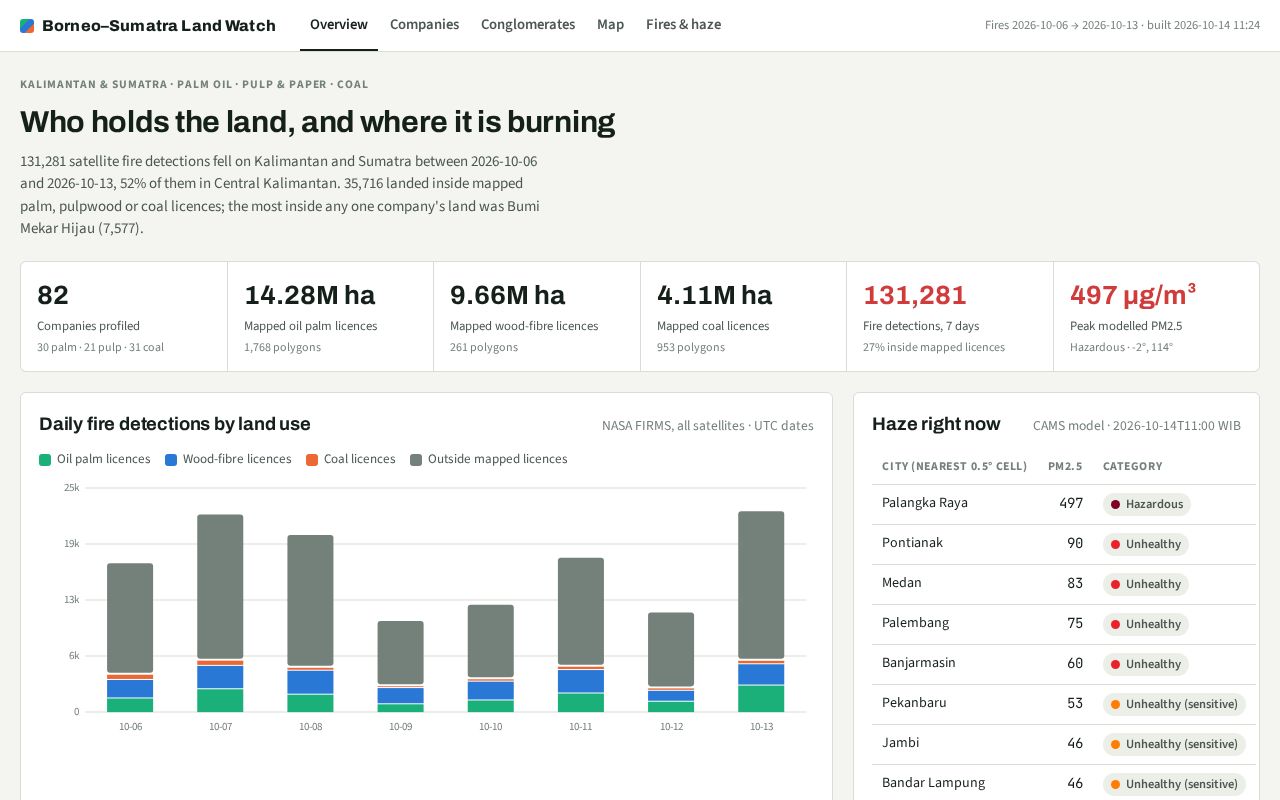Toggle the Wood-fibre licences legend swatch
The height and width of the screenshot is (800, 1280).
[x=171, y=460]
